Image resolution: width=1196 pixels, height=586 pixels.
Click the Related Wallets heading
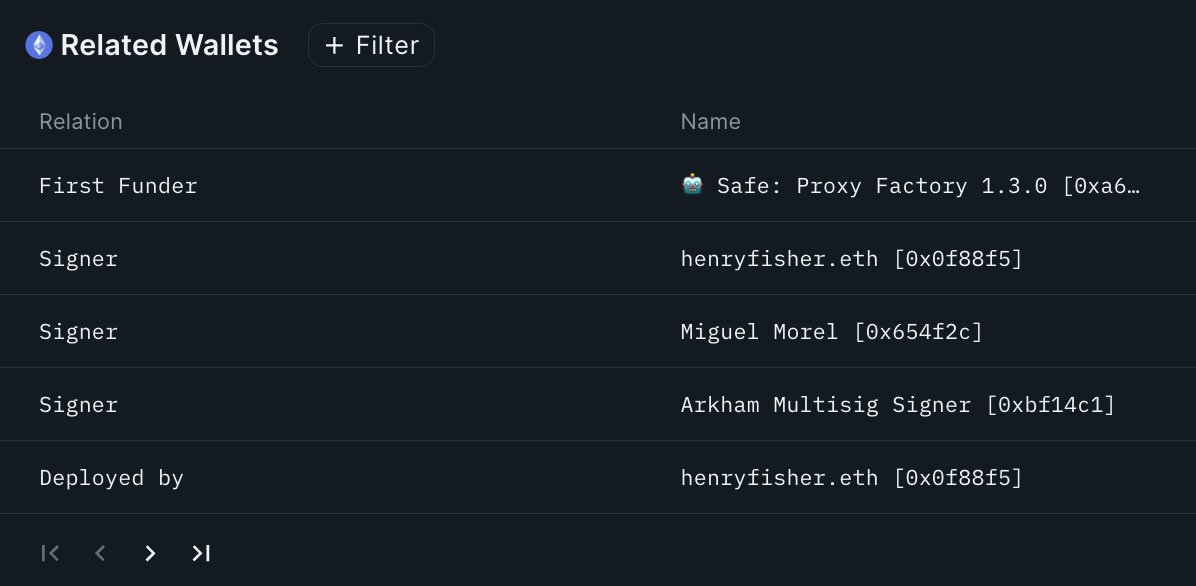169,45
